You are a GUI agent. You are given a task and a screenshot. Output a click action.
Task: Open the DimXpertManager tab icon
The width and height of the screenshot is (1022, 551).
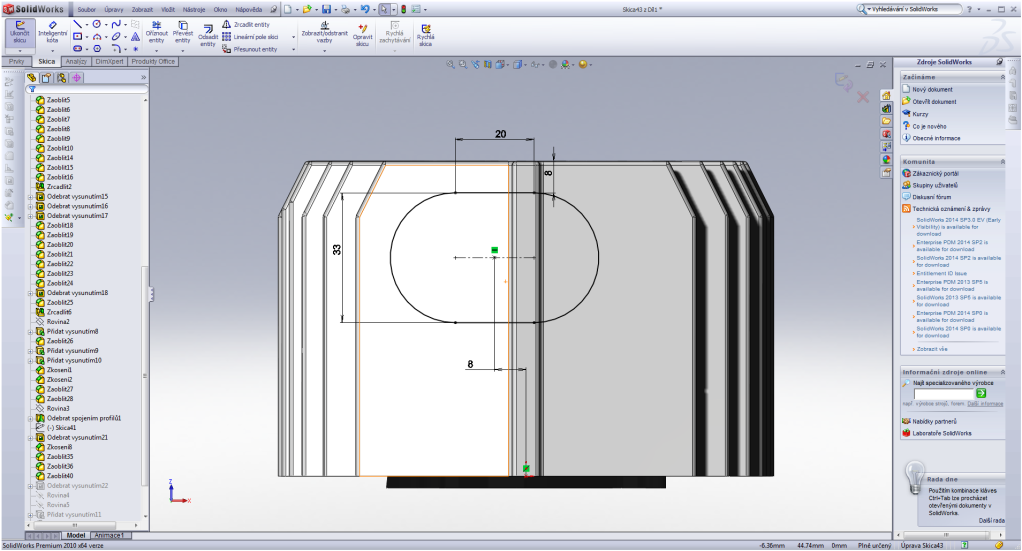point(76,78)
